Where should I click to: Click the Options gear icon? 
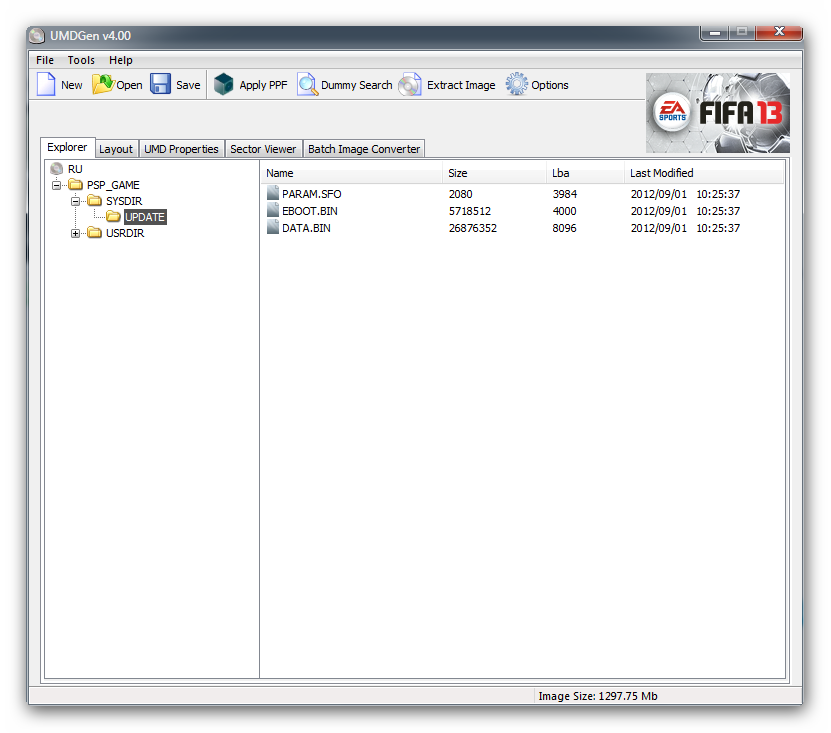coord(516,84)
